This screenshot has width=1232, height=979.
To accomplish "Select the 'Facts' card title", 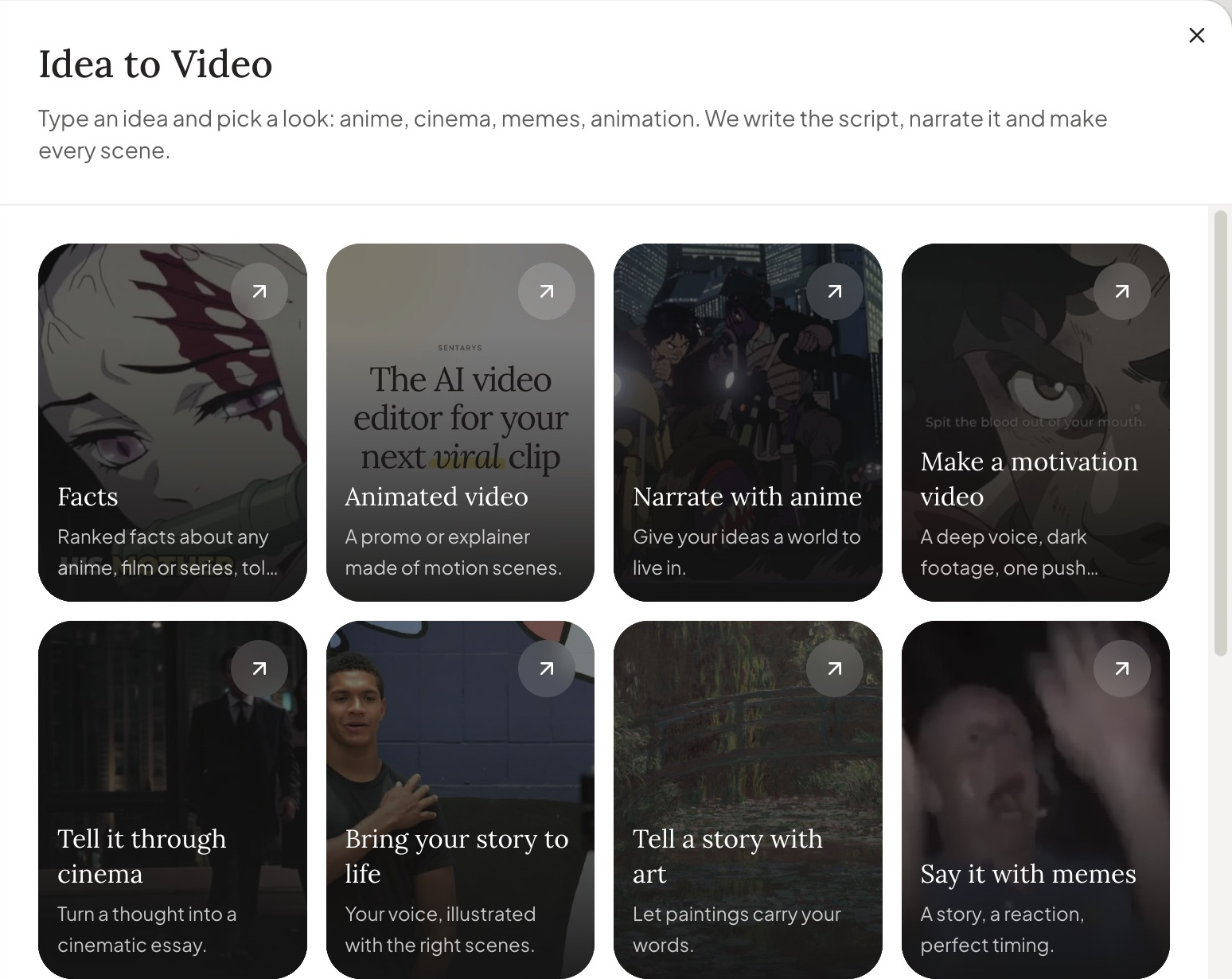I will coord(88,497).
